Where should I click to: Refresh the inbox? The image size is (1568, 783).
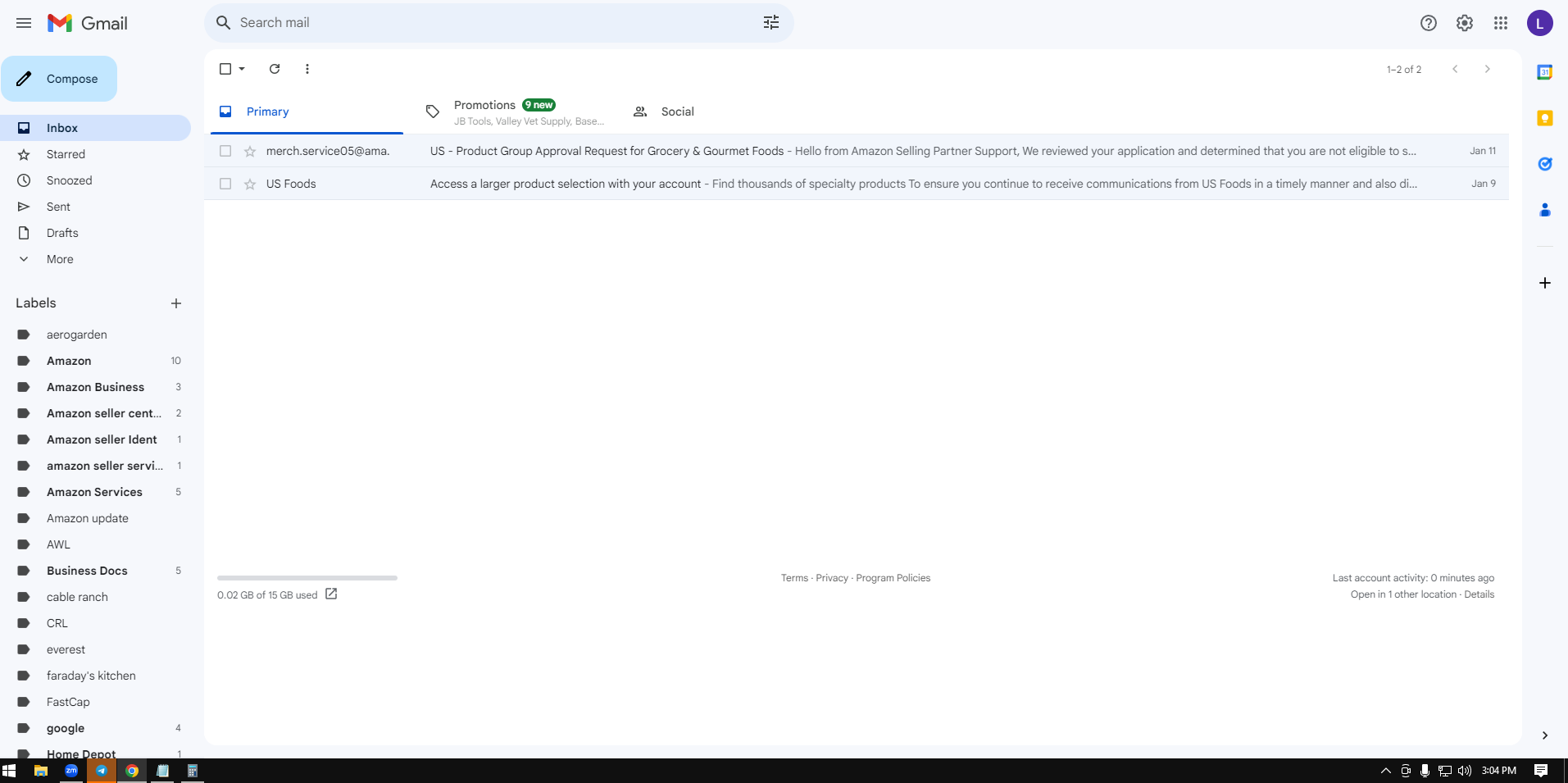[x=275, y=69]
